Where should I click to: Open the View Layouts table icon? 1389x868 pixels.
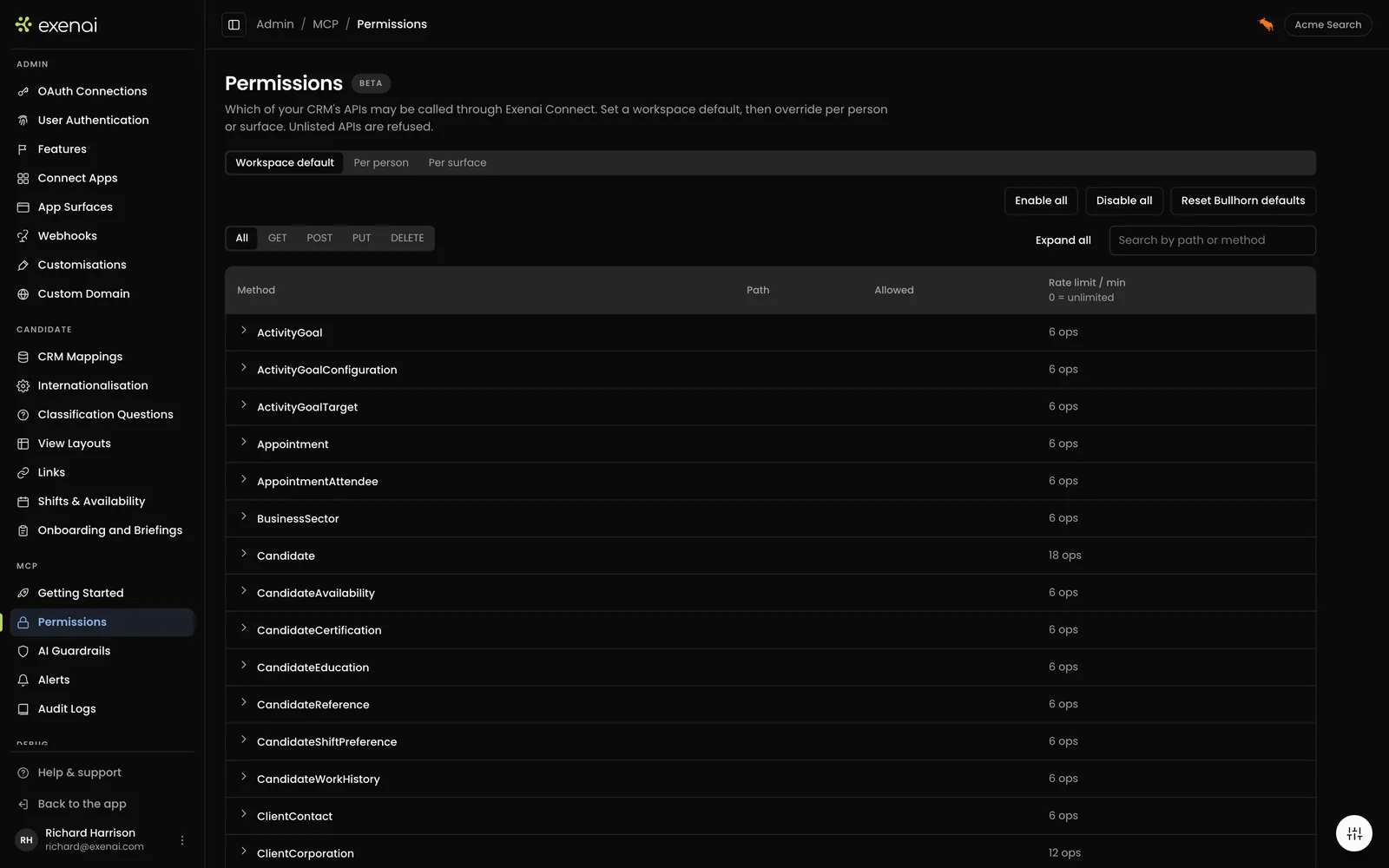coord(23,444)
